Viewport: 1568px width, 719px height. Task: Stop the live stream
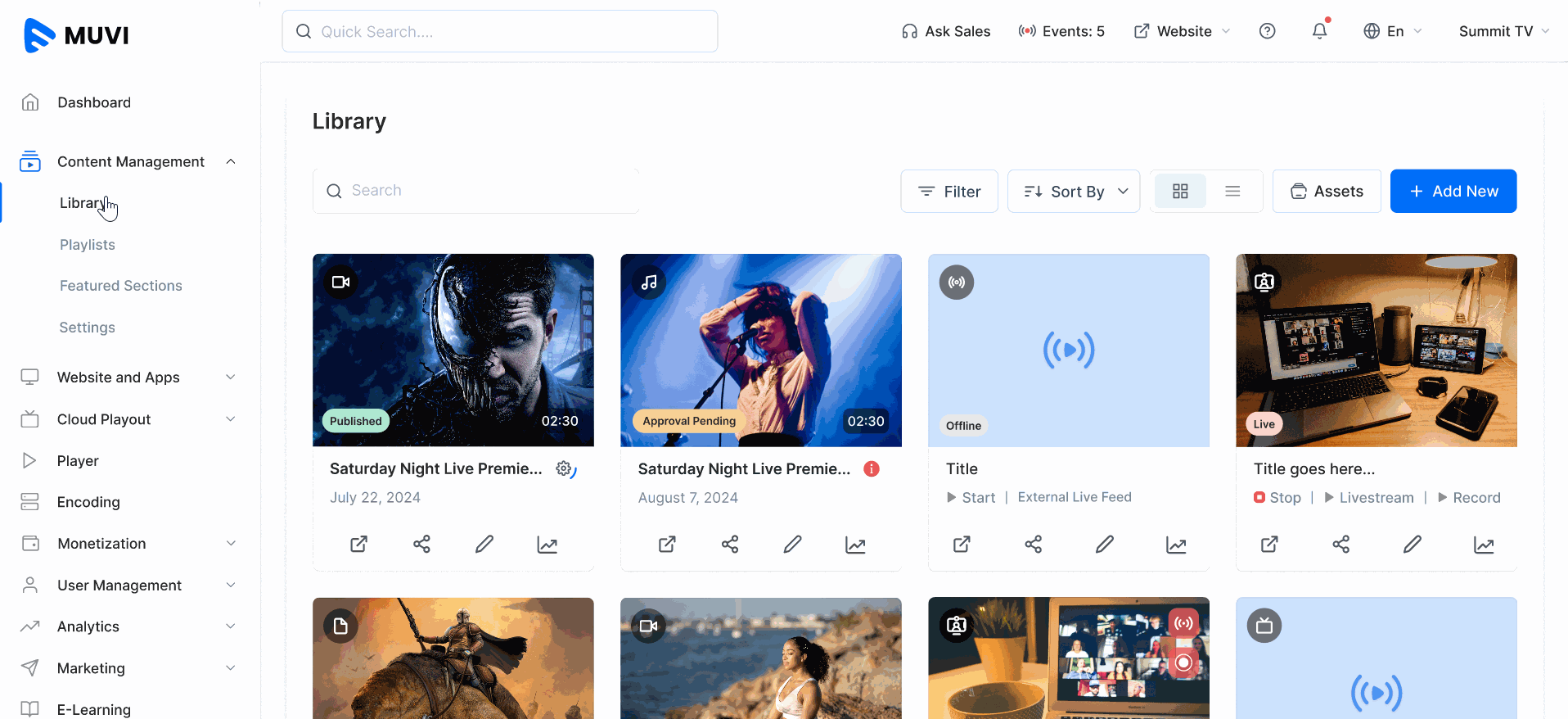pyautogui.click(x=1277, y=497)
